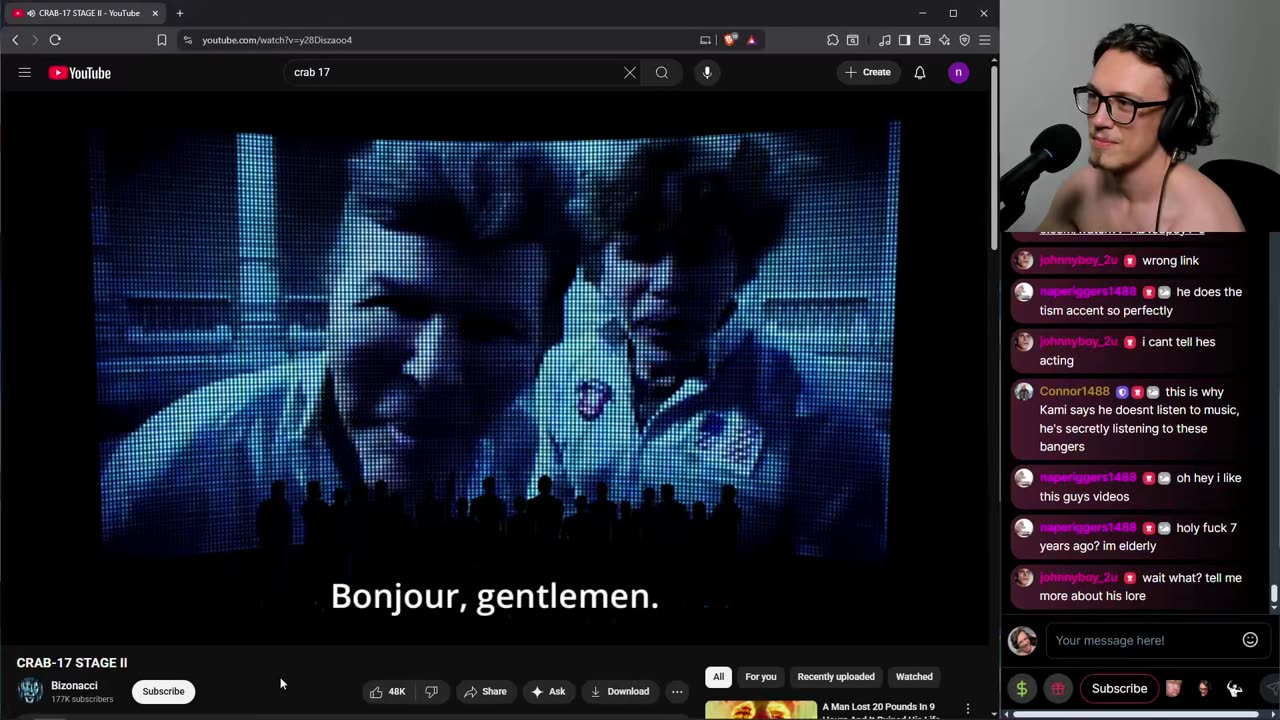This screenshot has width=1280, height=720.
Task: Open the Bizonacci channel name link
Action: pos(74,686)
